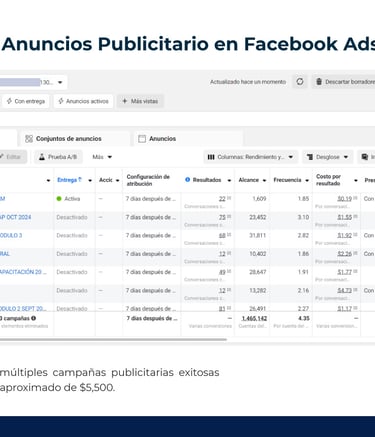Click total reach value 1,465,142
Screen dimensions: 375x437
pos(254,319)
